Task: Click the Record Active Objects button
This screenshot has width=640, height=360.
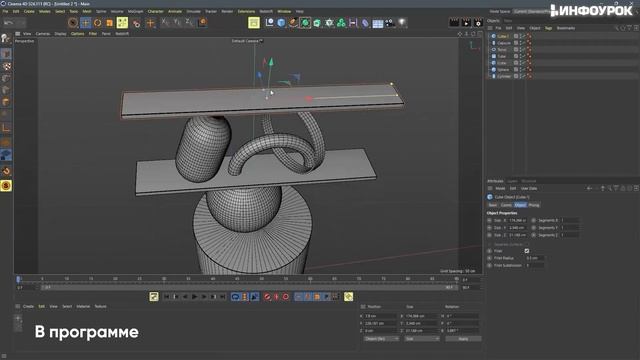Action: click(267, 297)
